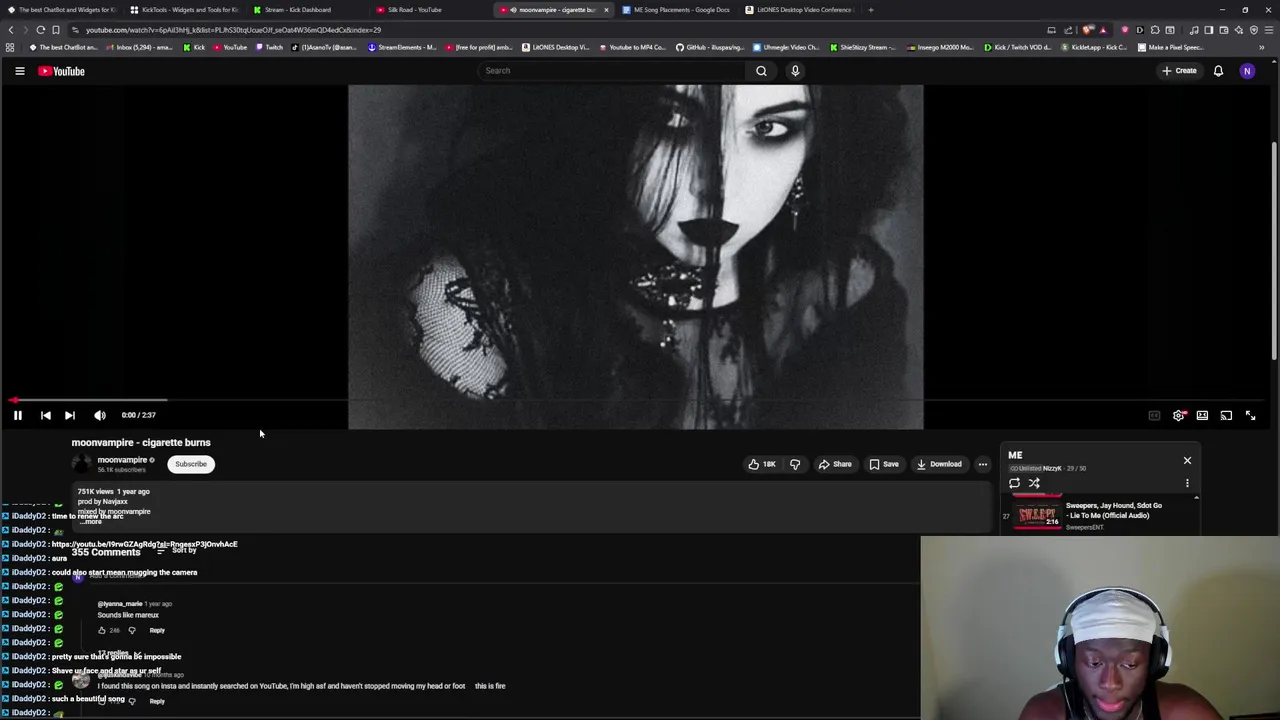The width and height of the screenshot is (1280, 720).
Task: Dislike the video
Action: (795, 464)
